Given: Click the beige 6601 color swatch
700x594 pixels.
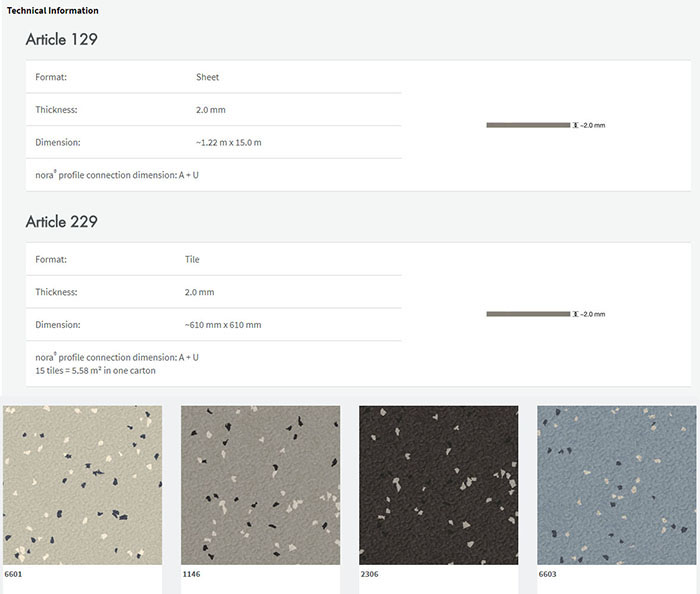Looking at the screenshot, I should coord(82,485).
